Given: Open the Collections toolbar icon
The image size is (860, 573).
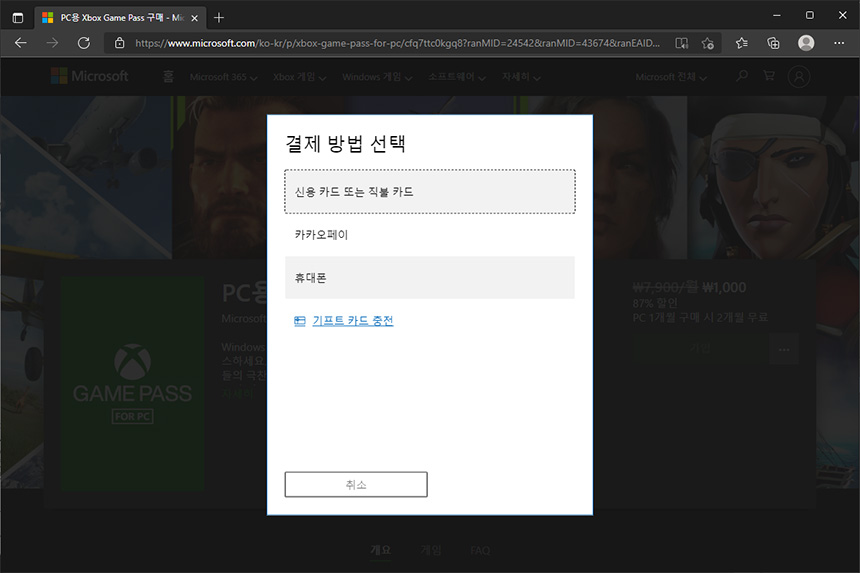Looking at the screenshot, I should click(773, 43).
